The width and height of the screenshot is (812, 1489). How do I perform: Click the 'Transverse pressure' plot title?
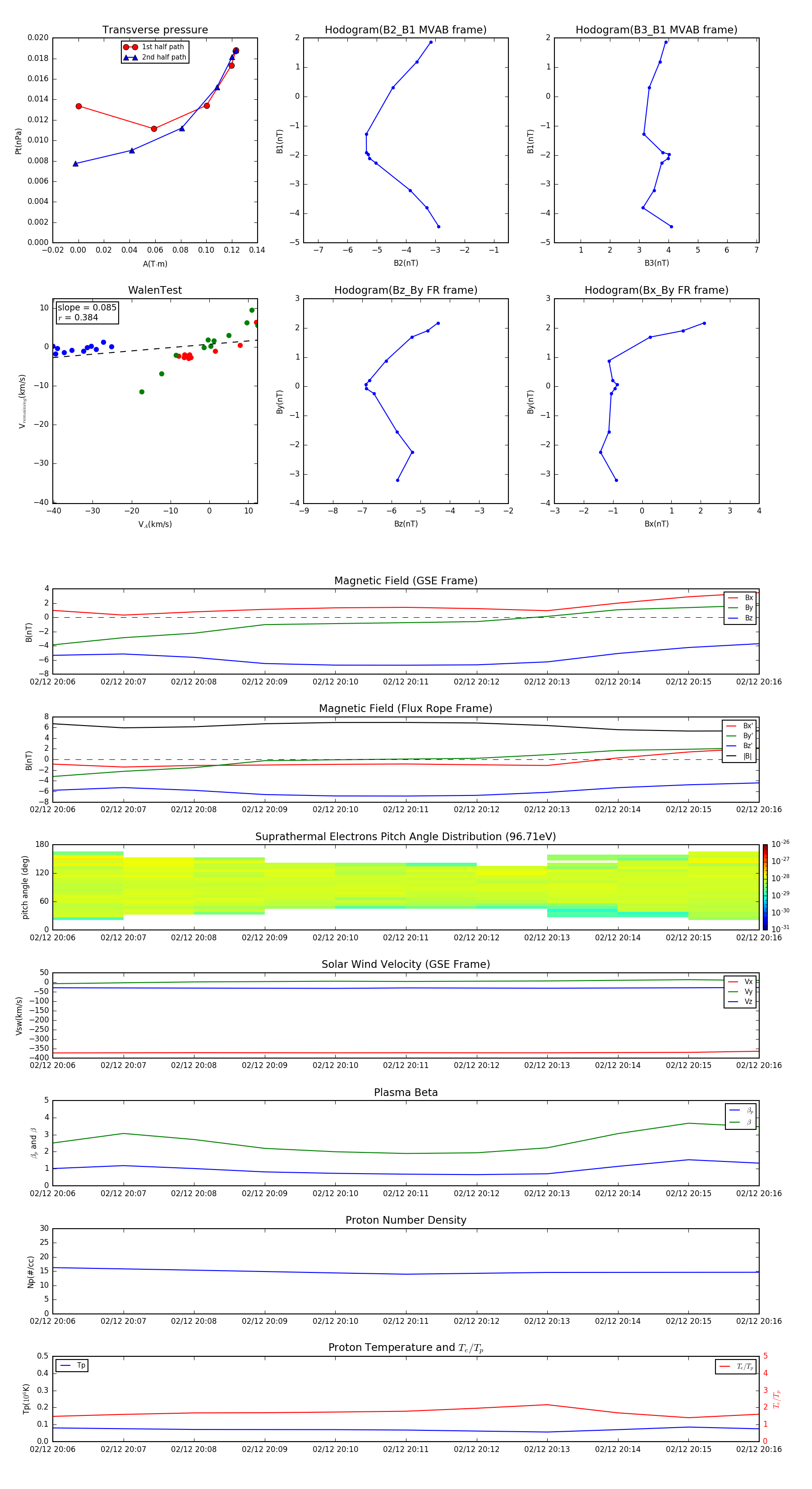155,30
